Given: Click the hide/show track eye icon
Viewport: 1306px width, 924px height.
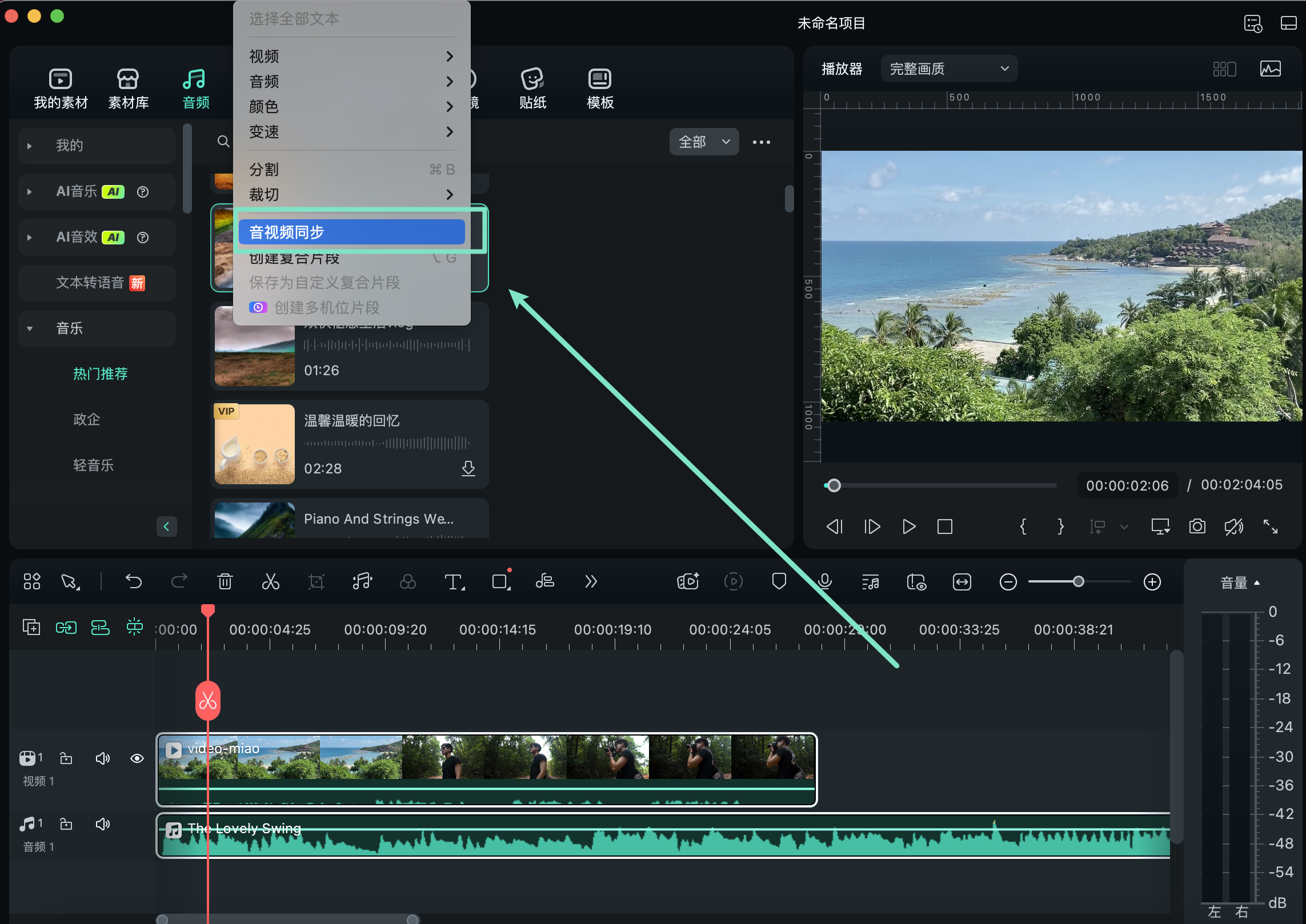Looking at the screenshot, I should [137, 758].
